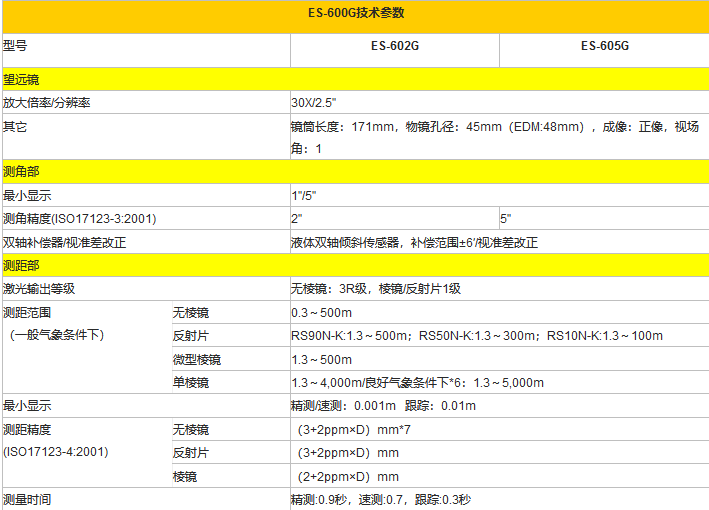Click the 测角部 section header
709x510 pixels.
pos(21,172)
